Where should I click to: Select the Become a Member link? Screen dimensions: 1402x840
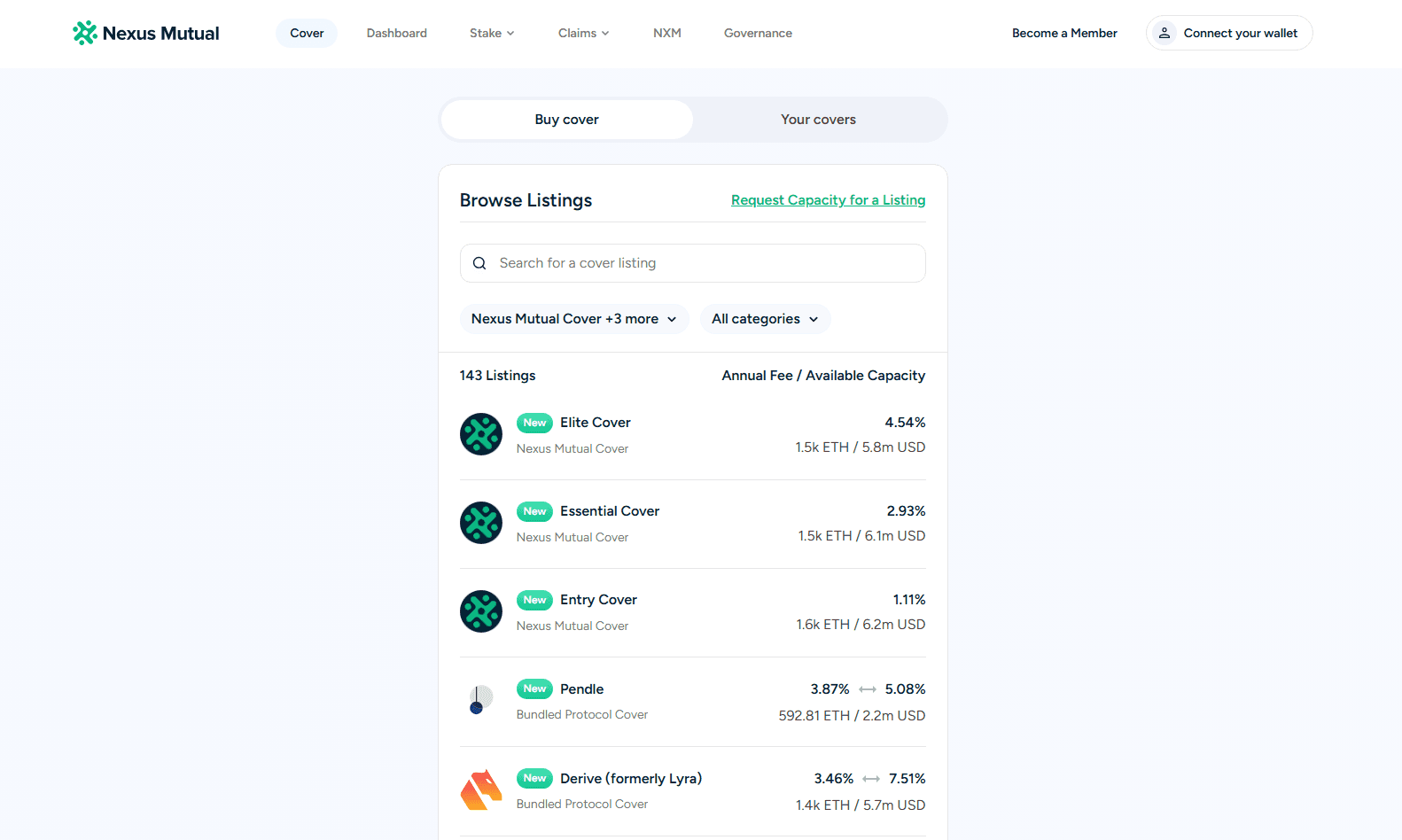1064,33
